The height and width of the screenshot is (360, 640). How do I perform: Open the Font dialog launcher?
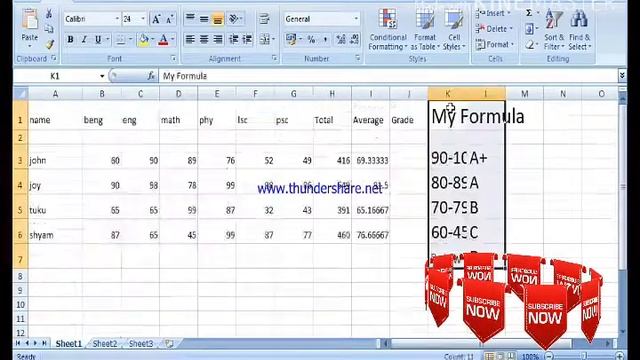click(173, 59)
